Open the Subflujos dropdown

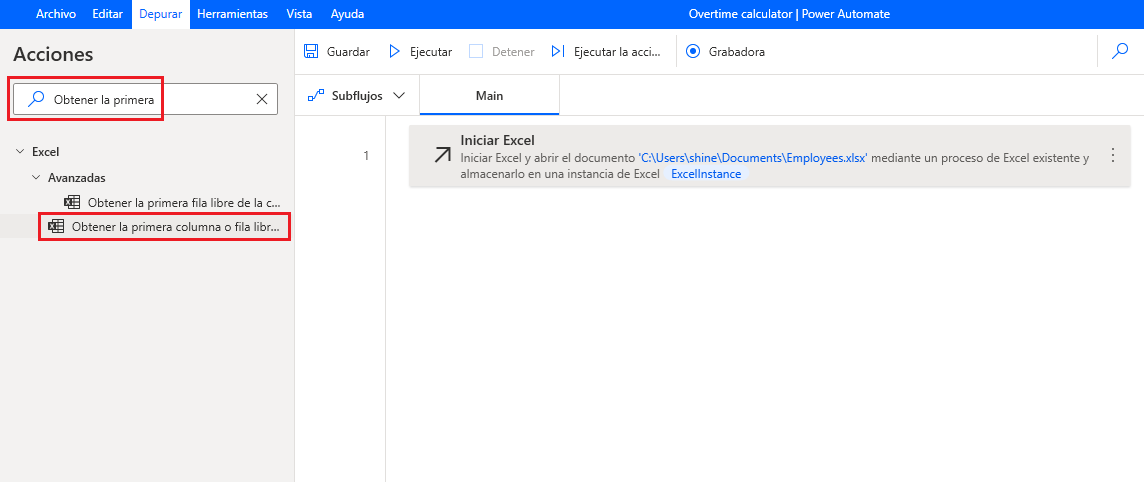point(357,96)
